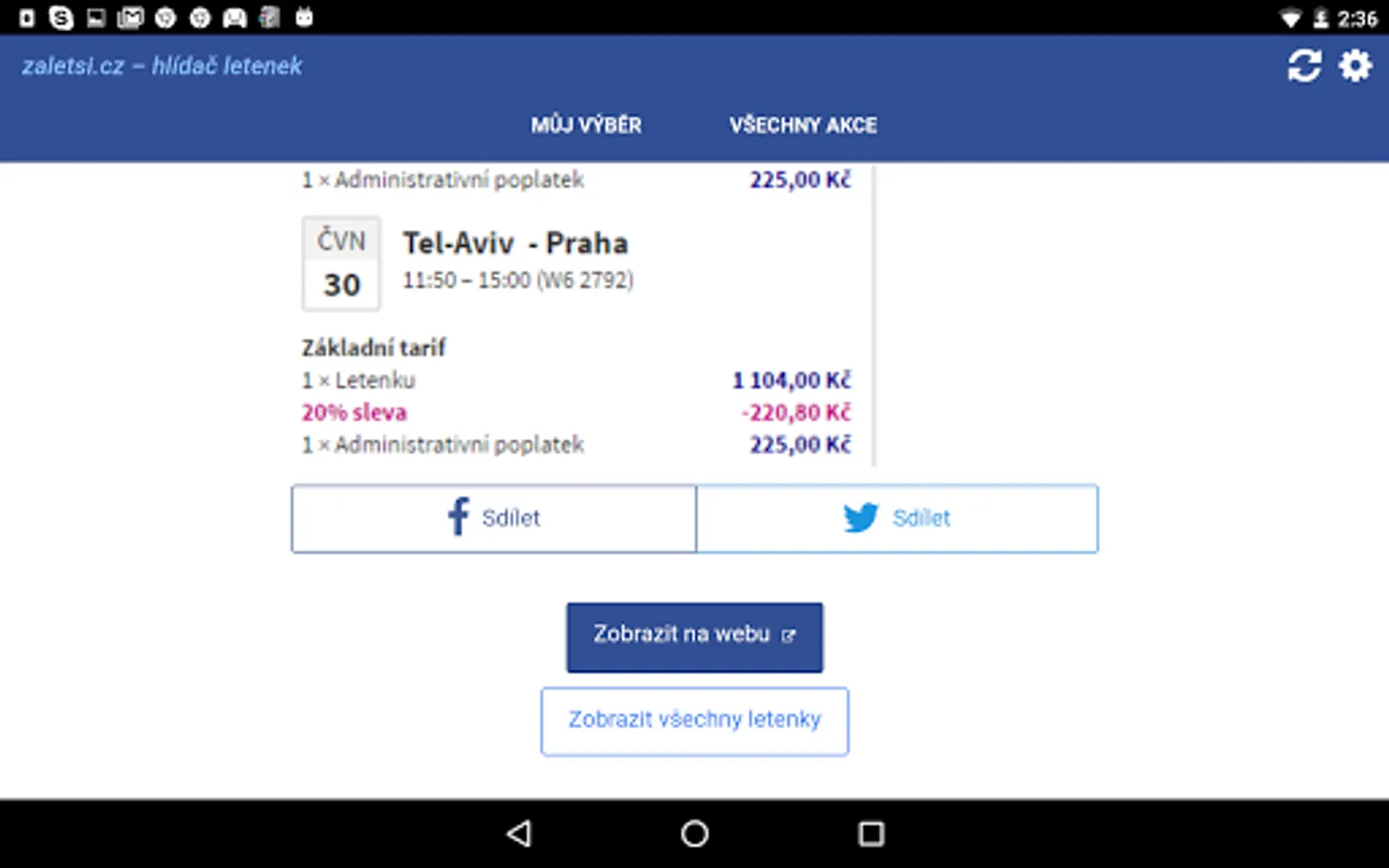Tap the ČVN 30 date box

pos(341,263)
